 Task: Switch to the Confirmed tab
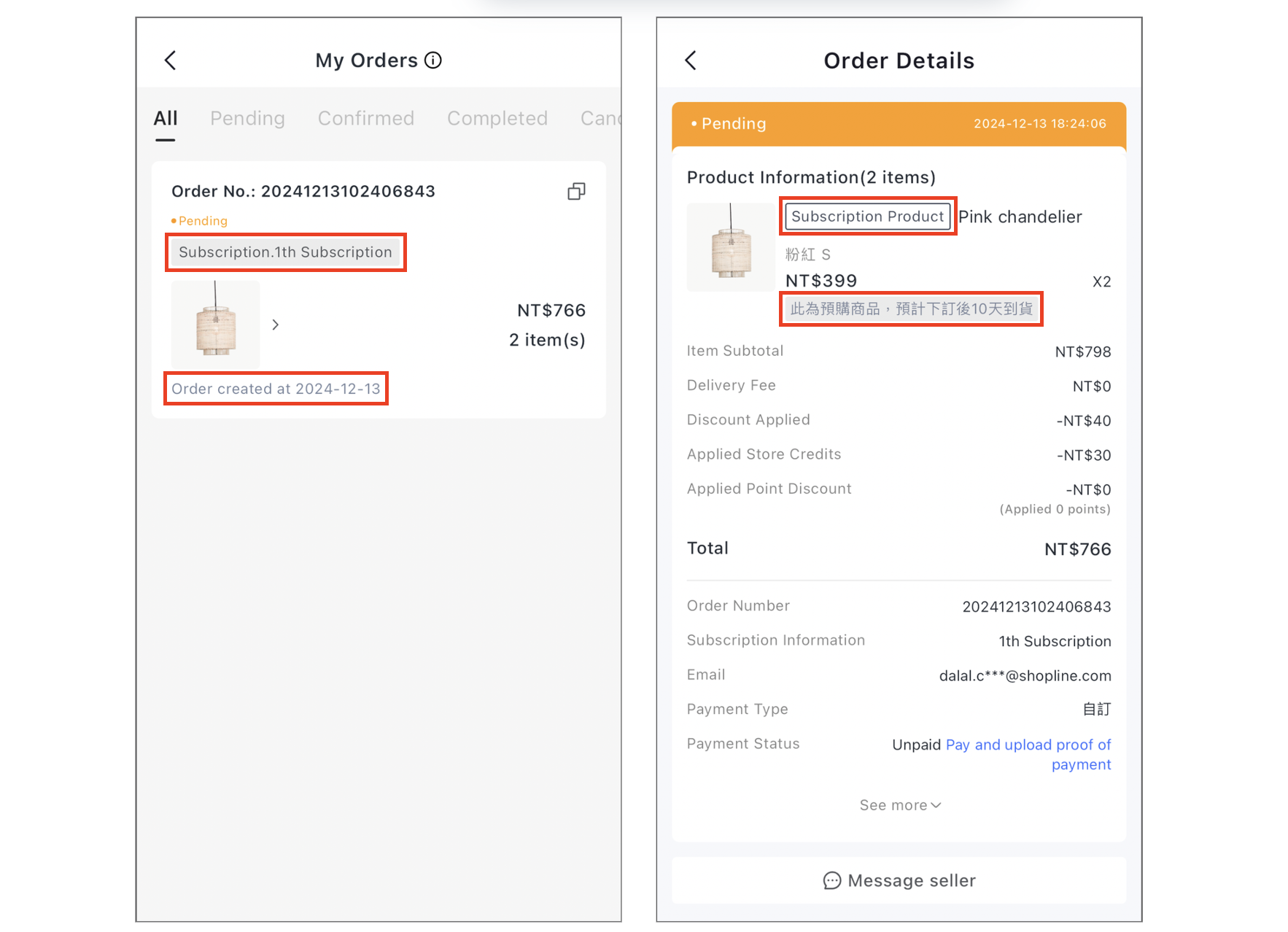pos(366,118)
